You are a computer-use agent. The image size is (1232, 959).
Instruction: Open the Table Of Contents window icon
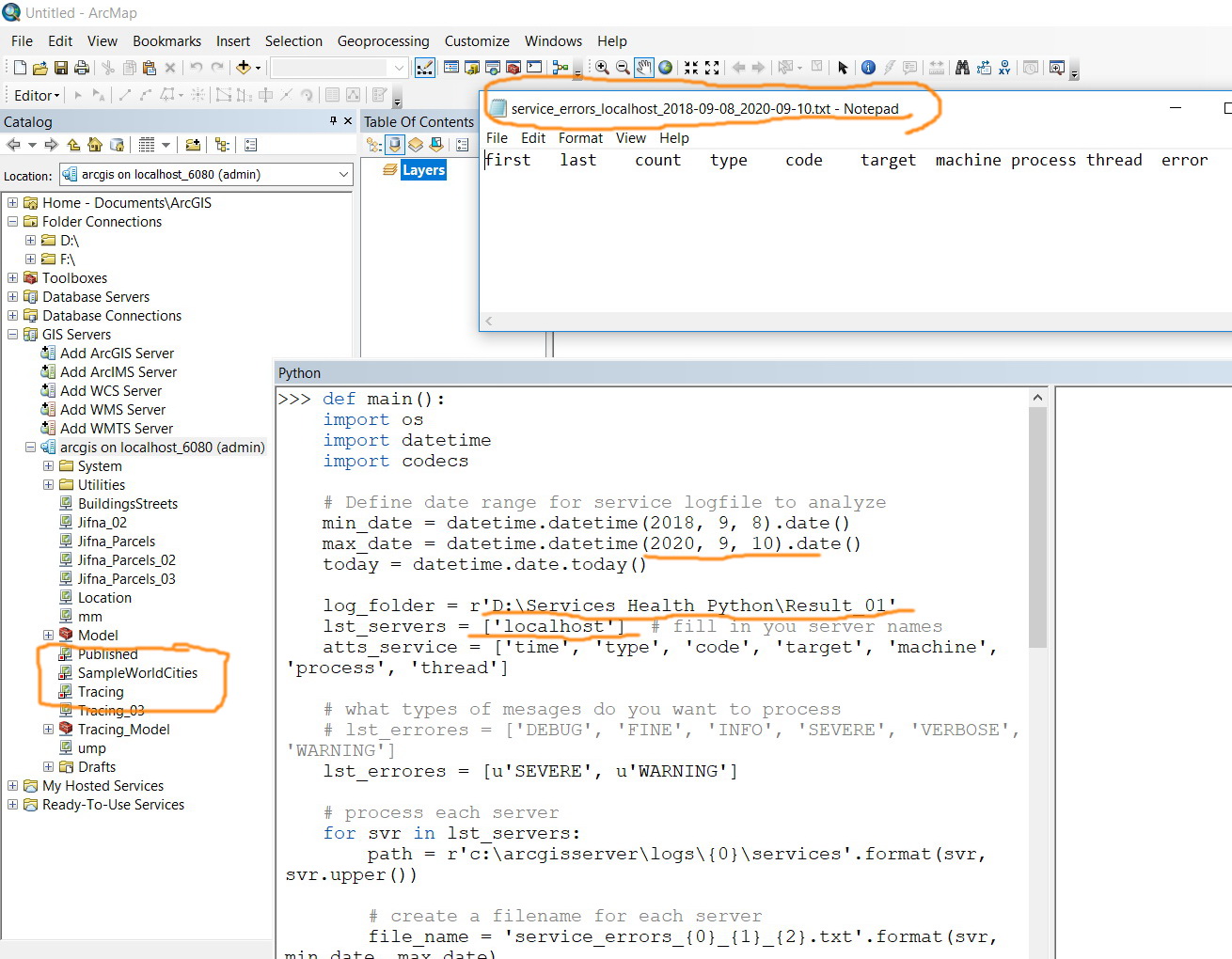click(x=451, y=68)
